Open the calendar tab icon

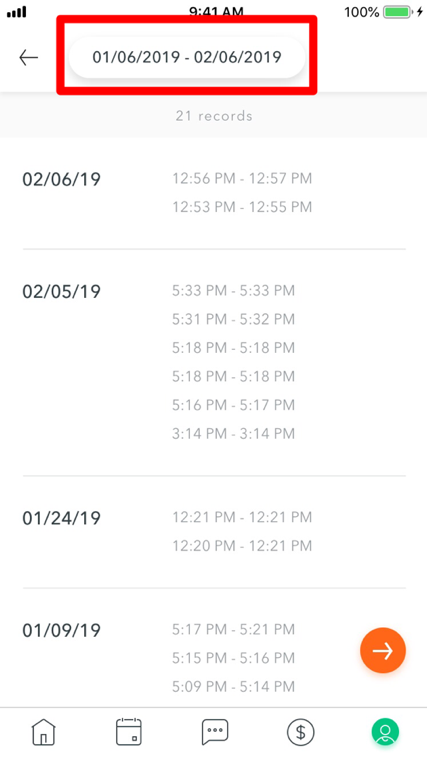coord(129,731)
